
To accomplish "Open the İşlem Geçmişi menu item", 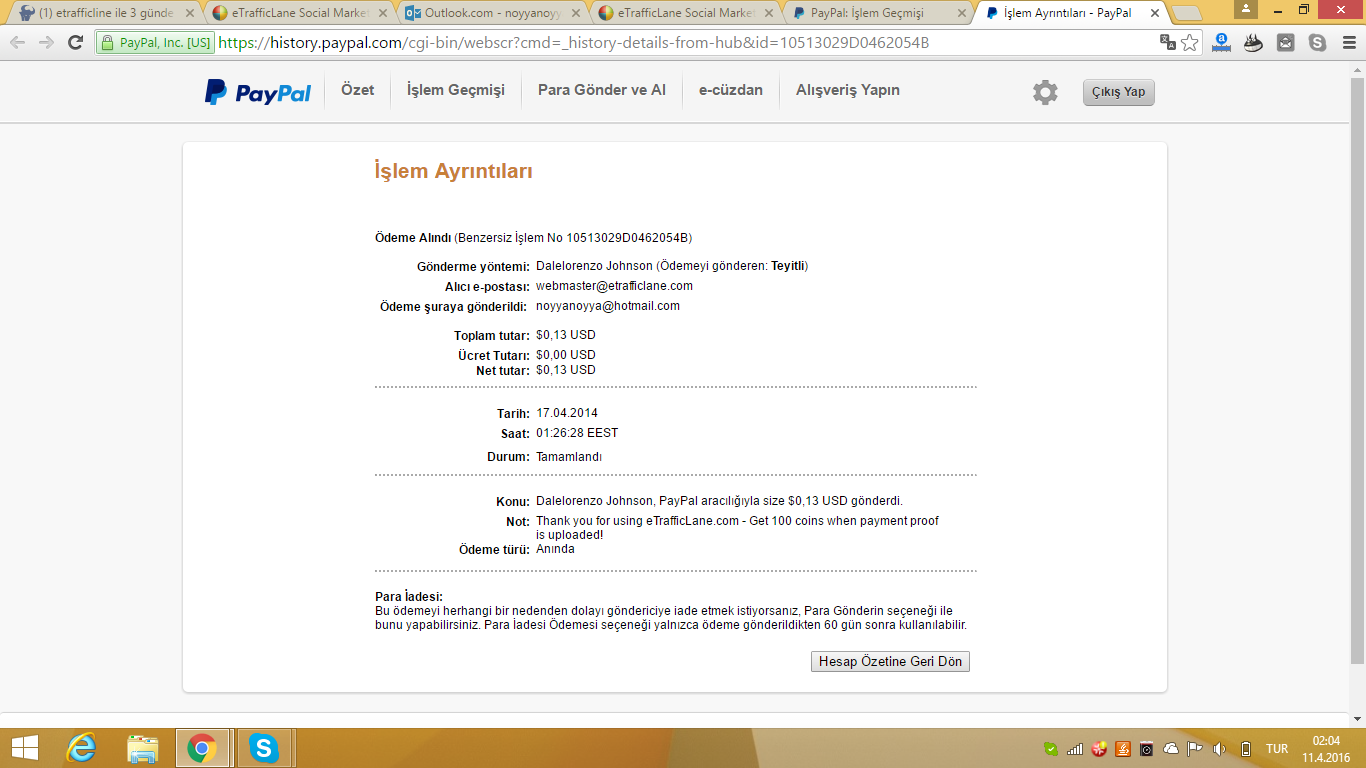I will click(x=456, y=90).
